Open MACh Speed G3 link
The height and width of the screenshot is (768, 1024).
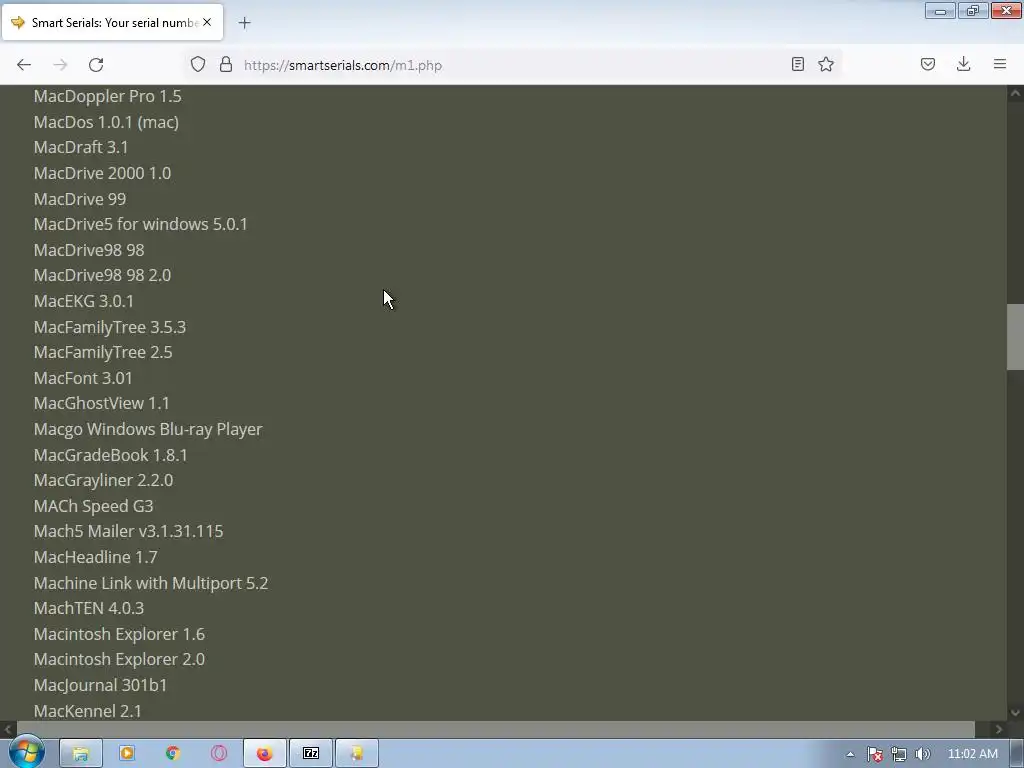tap(93, 506)
